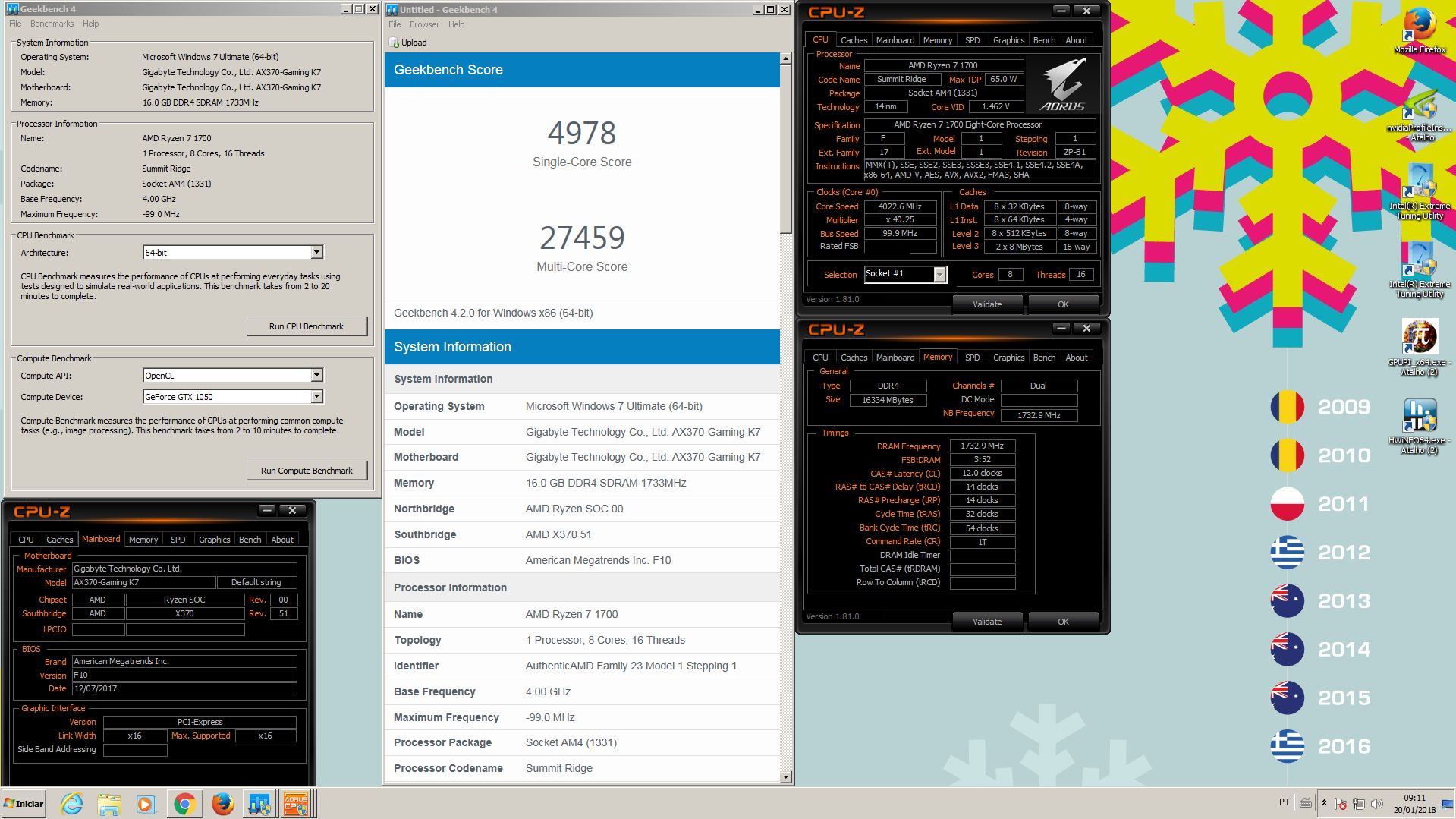Click the Untitled - Geekbench 4 title icon
This screenshot has width=1456, height=819.
(x=392, y=10)
